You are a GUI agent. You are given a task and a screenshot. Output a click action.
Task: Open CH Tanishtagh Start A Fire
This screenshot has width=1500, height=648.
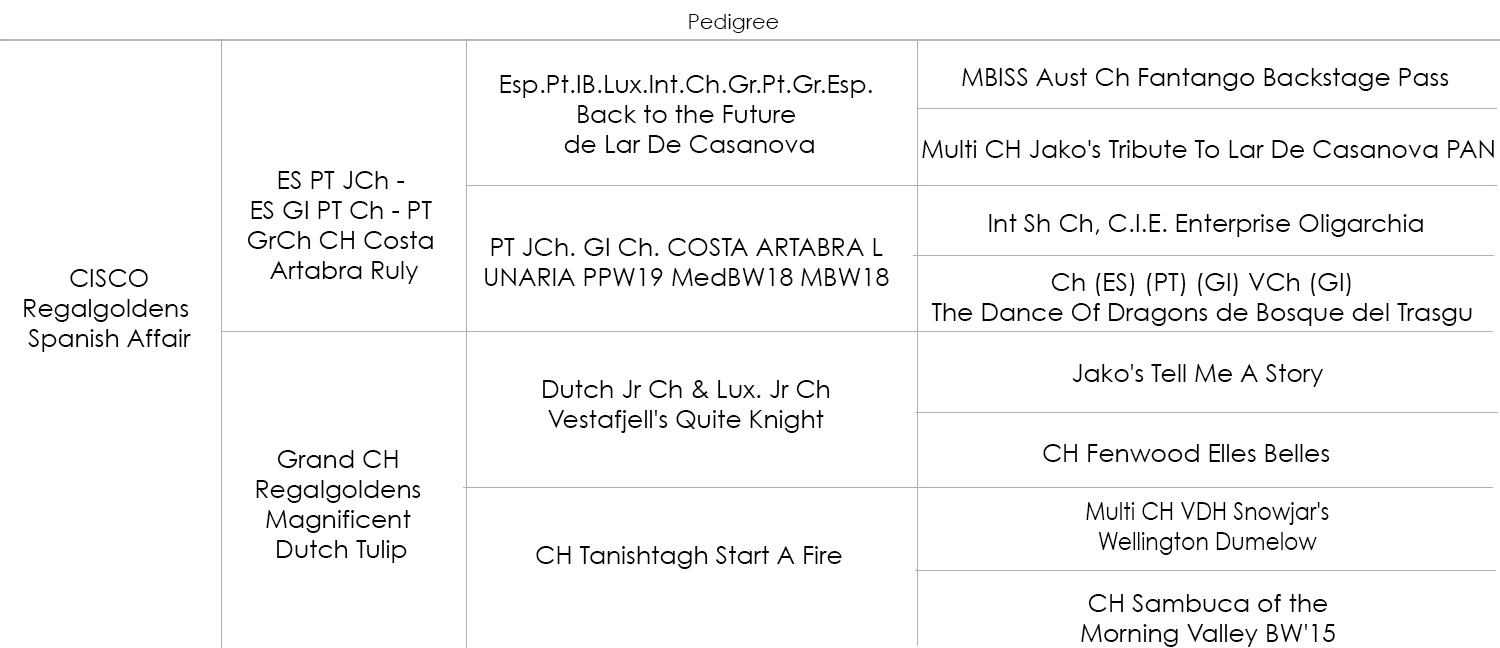(x=688, y=555)
